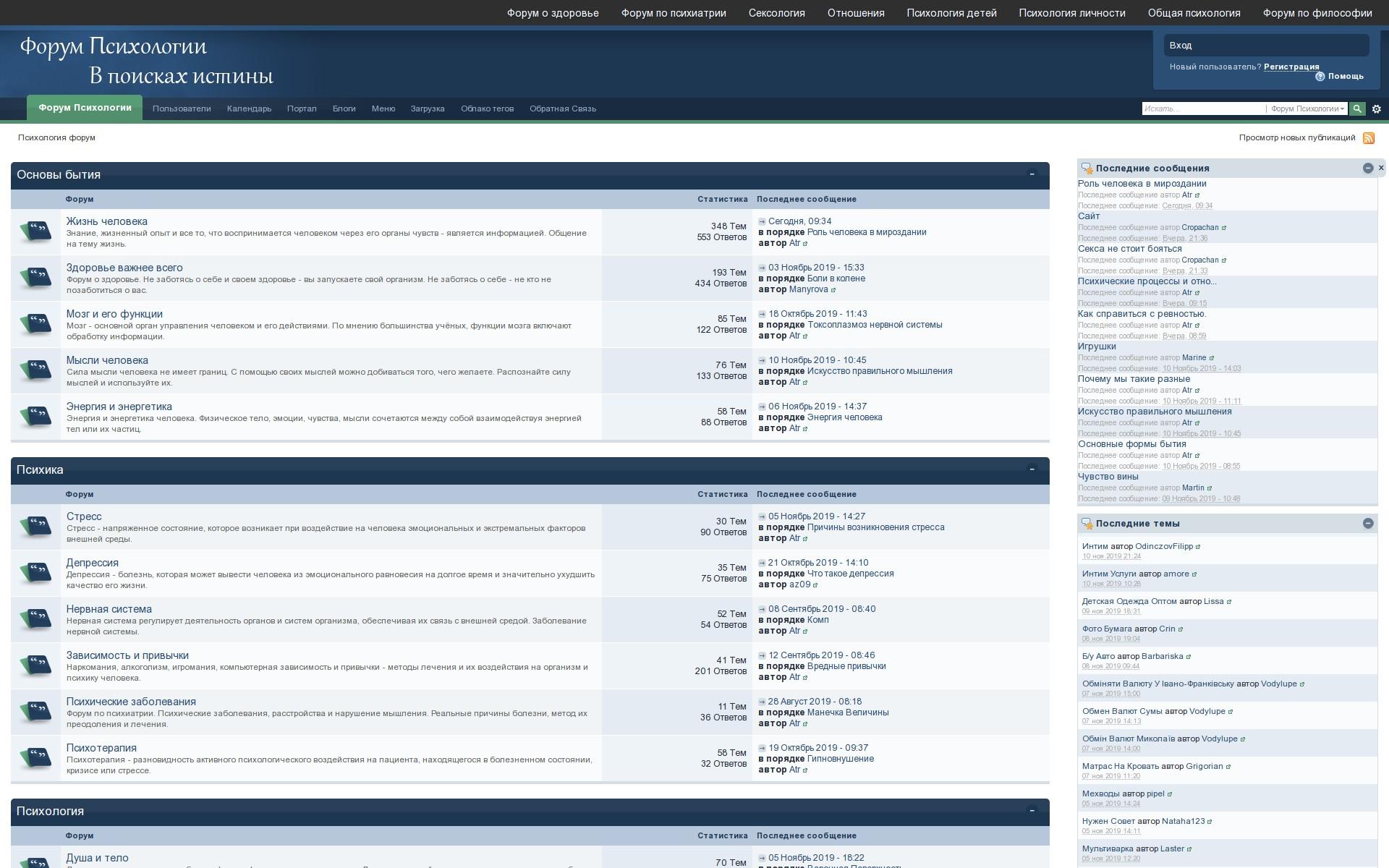Collapse the Психика category

pyautogui.click(x=1032, y=469)
